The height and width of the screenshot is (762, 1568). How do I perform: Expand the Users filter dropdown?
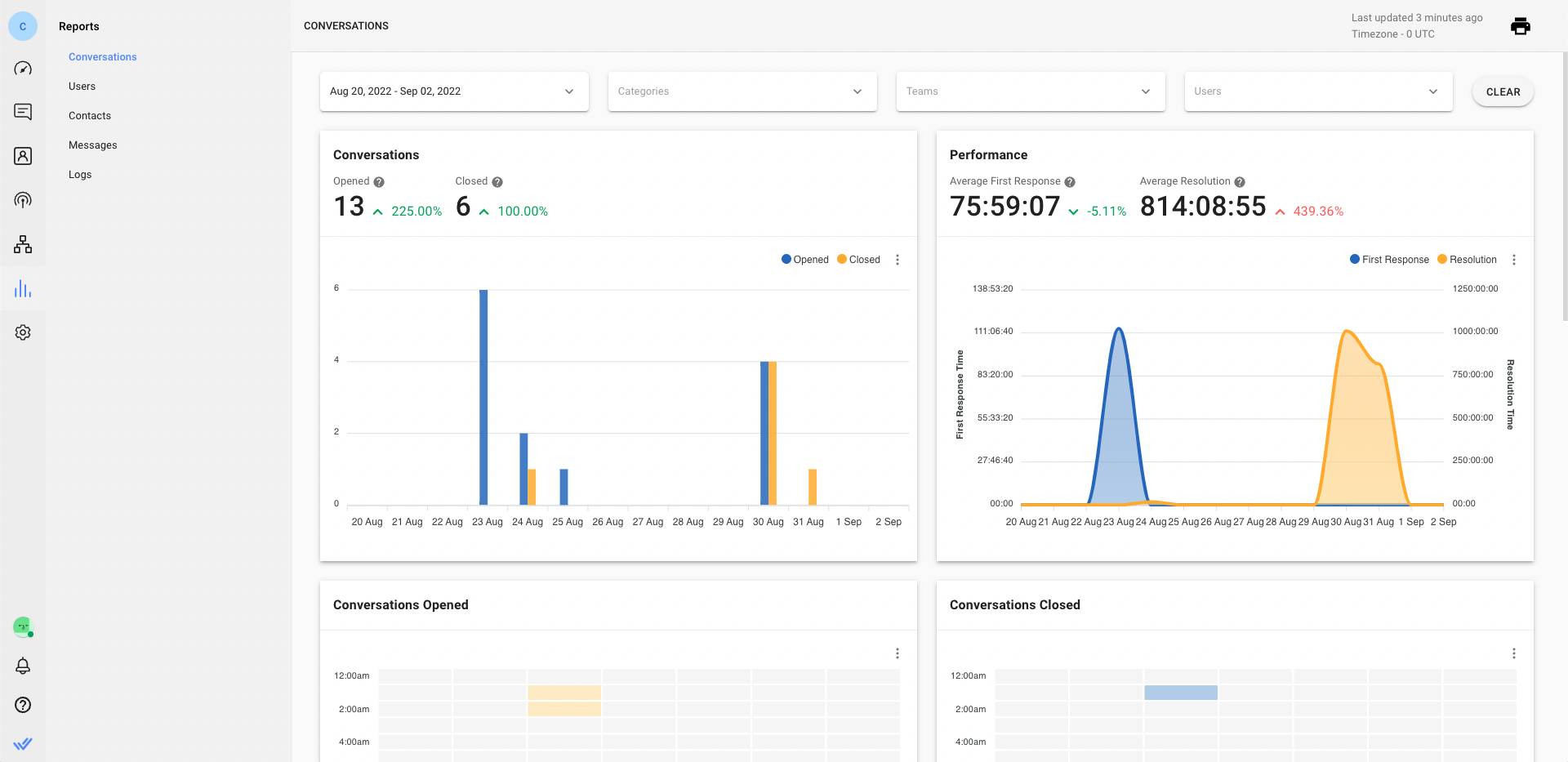click(1318, 91)
